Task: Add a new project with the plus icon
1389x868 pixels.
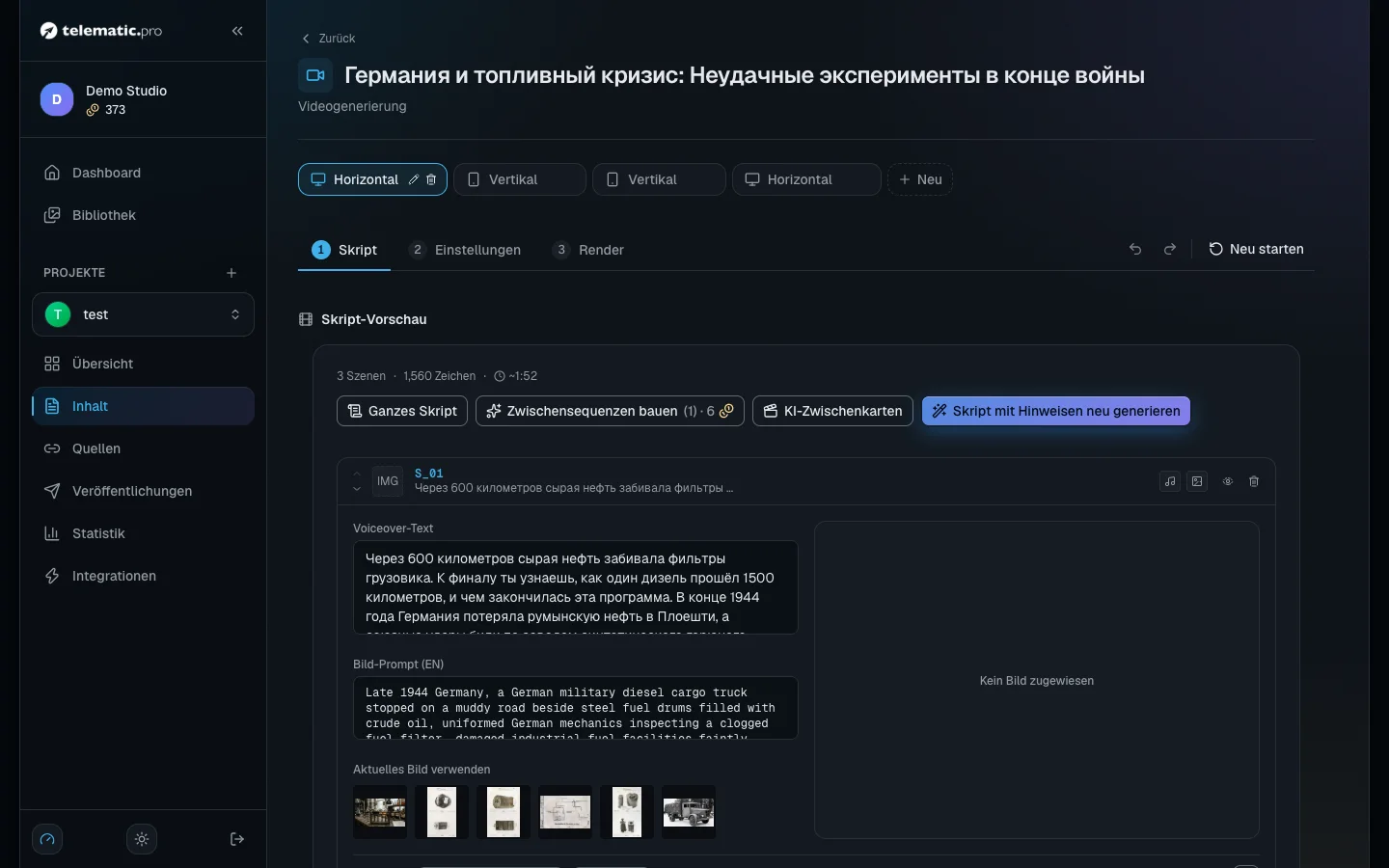Action: [231, 273]
